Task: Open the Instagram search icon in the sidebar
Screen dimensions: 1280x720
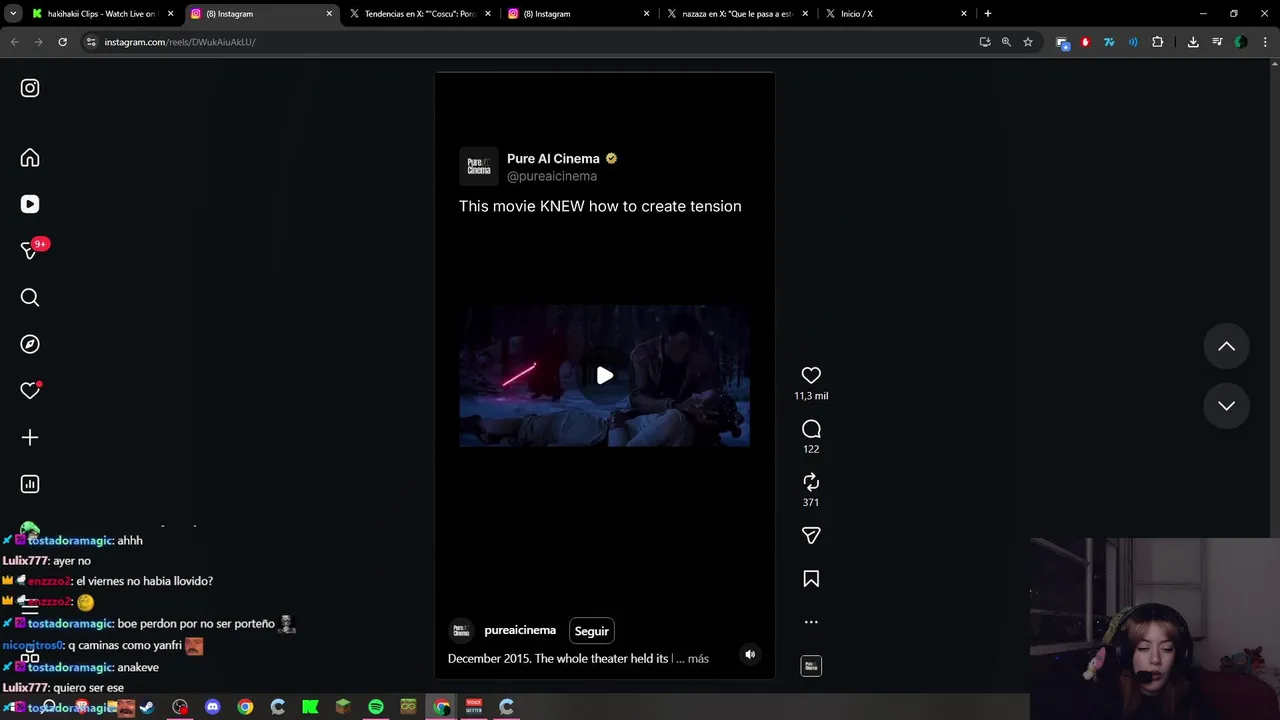Action: (x=30, y=297)
